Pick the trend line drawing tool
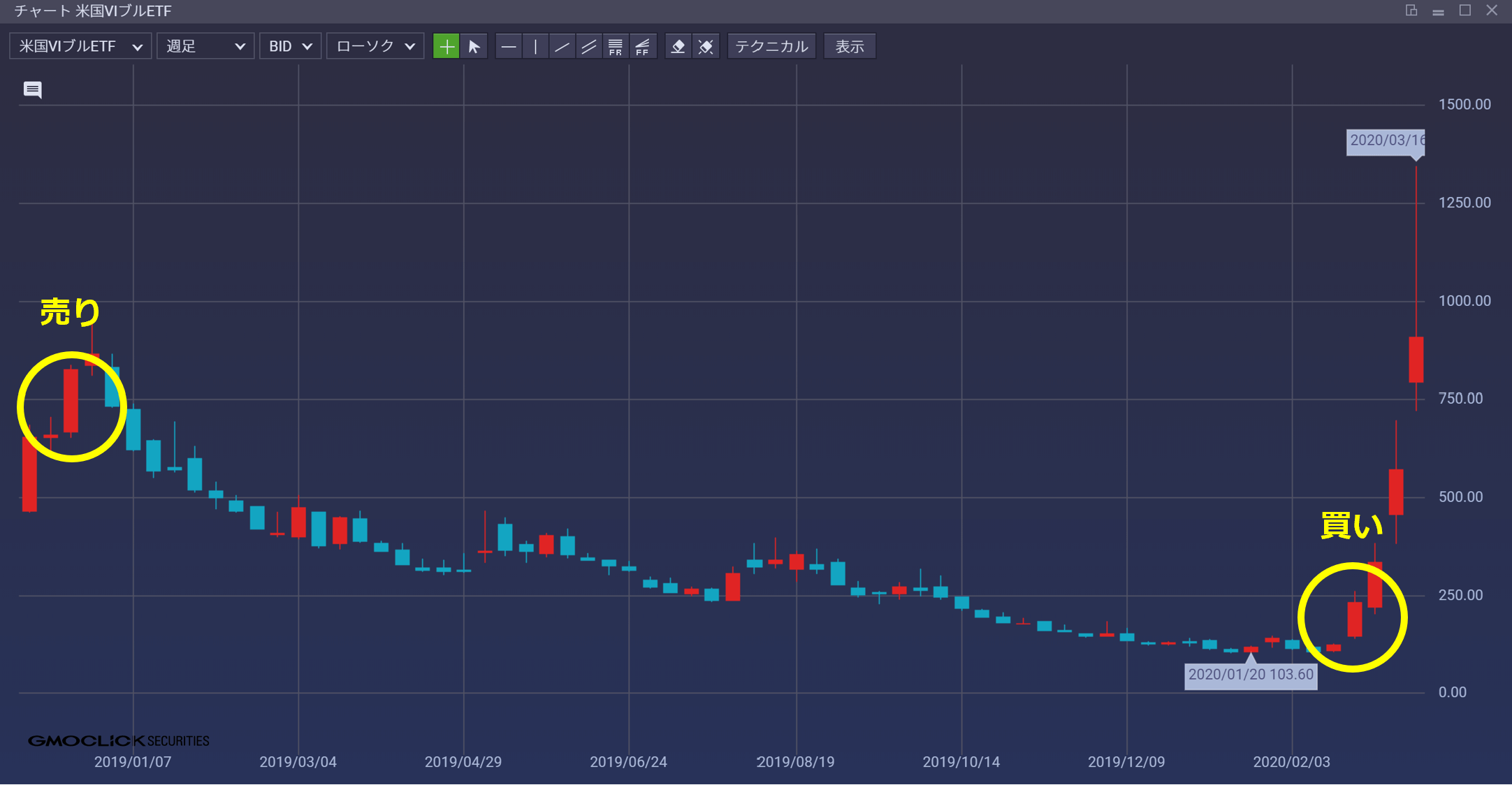Screen dimensions: 1512x785 [562, 47]
